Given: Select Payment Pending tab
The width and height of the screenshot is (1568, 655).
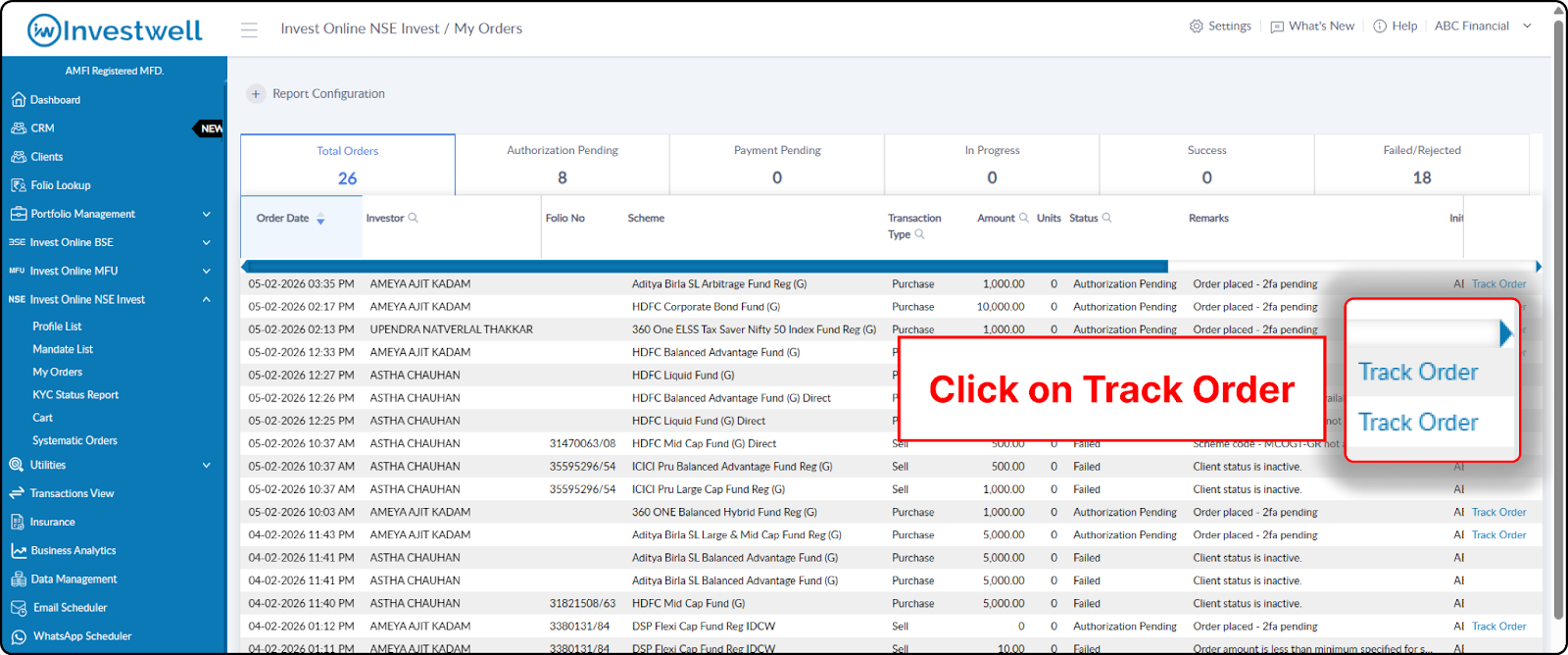Looking at the screenshot, I should (x=777, y=165).
